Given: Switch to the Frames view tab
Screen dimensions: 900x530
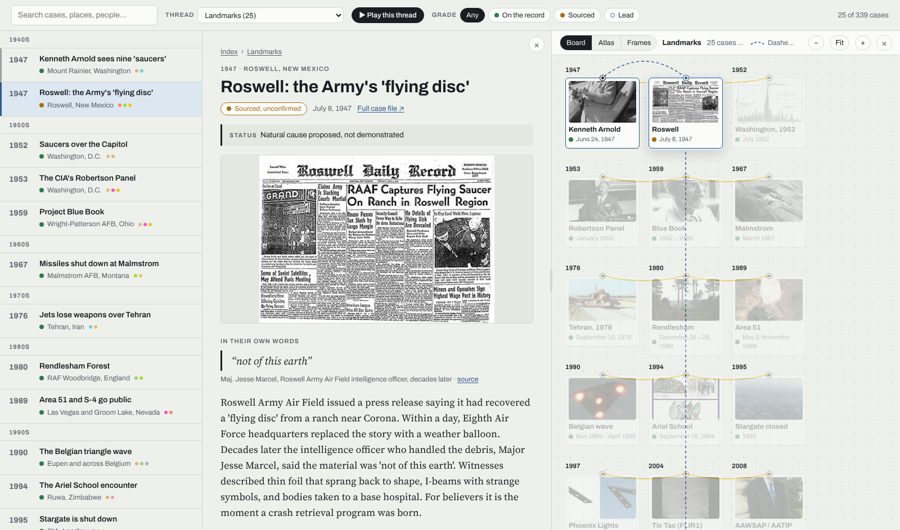Looking at the screenshot, I should coord(638,43).
